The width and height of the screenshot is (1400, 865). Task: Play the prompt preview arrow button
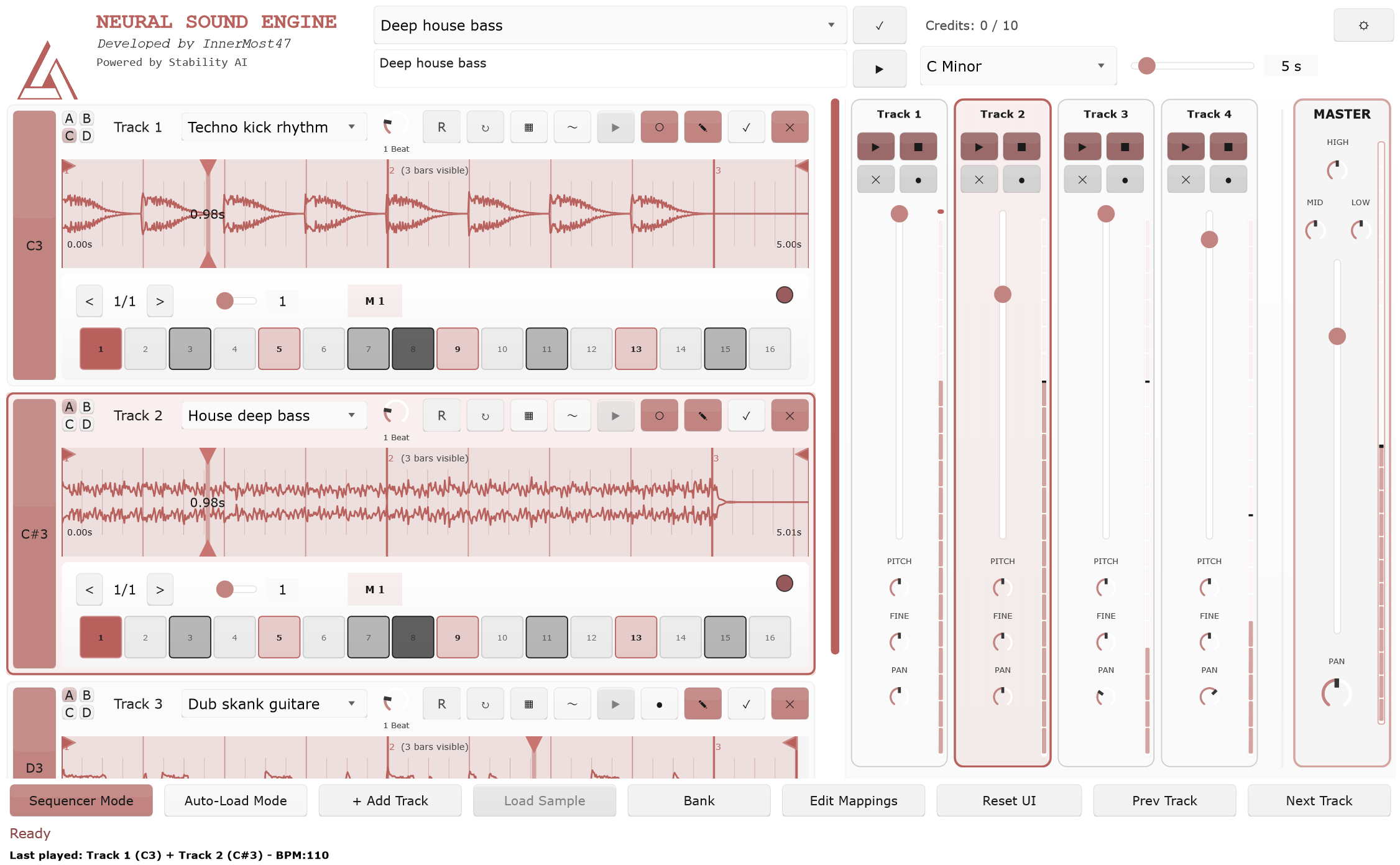click(x=879, y=69)
